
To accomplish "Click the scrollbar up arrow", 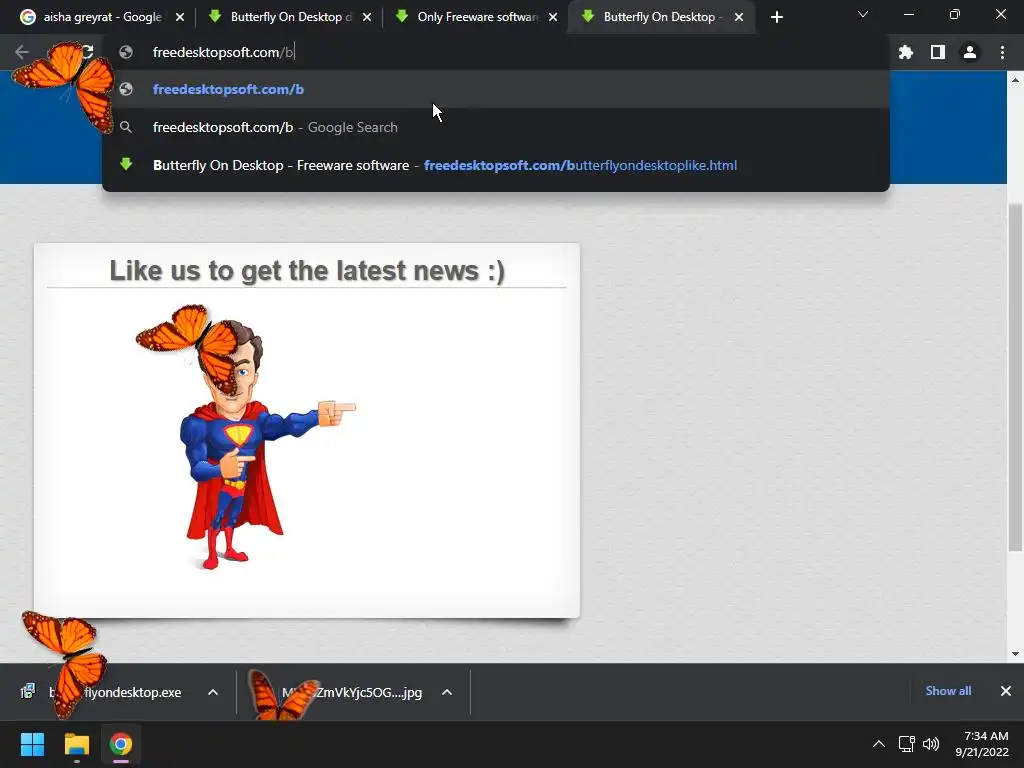I will [x=1015, y=80].
